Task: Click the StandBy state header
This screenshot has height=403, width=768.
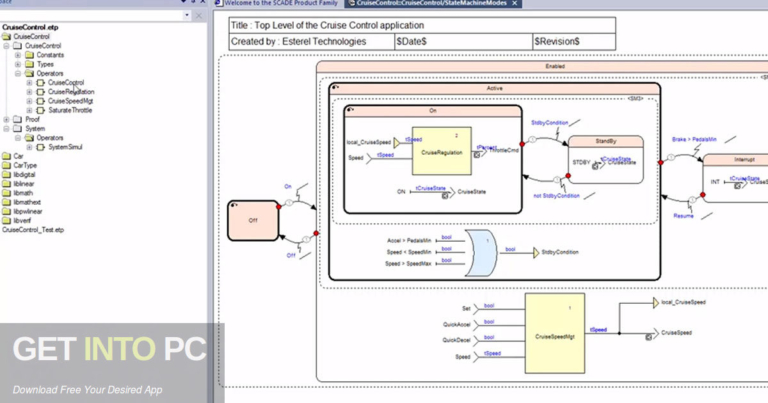Action: click(606, 141)
